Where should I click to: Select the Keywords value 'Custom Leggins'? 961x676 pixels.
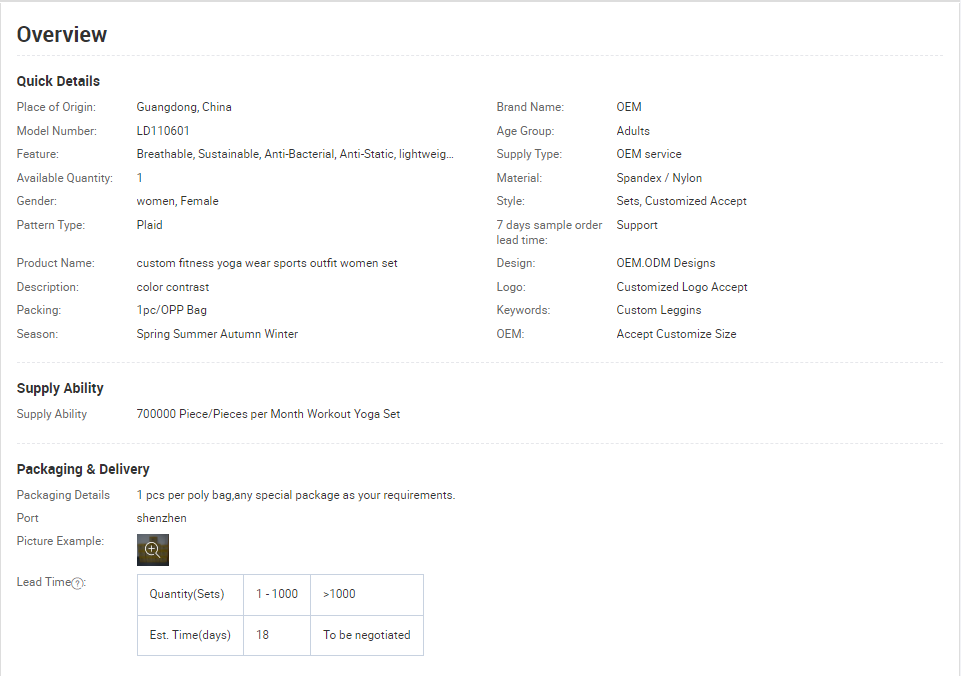click(659, 310)
